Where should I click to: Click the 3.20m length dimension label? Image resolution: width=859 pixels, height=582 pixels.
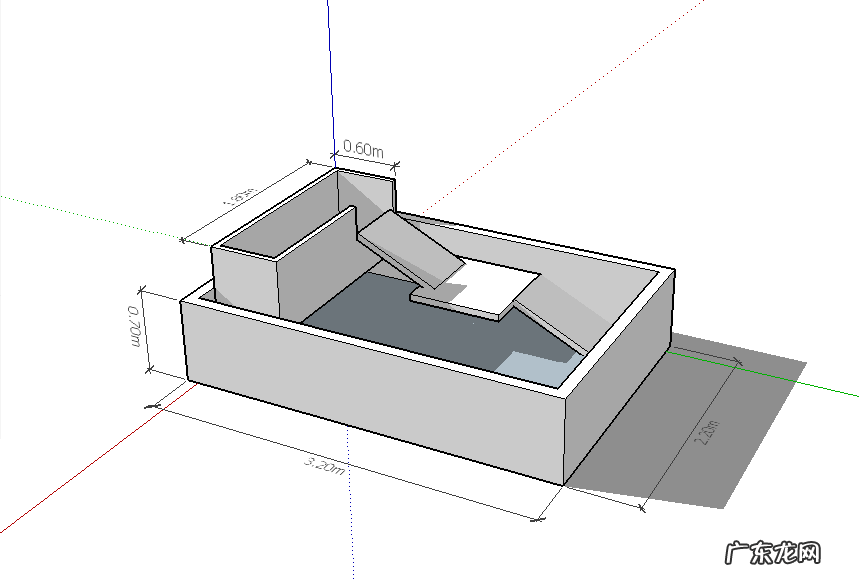tap(325, 466)
